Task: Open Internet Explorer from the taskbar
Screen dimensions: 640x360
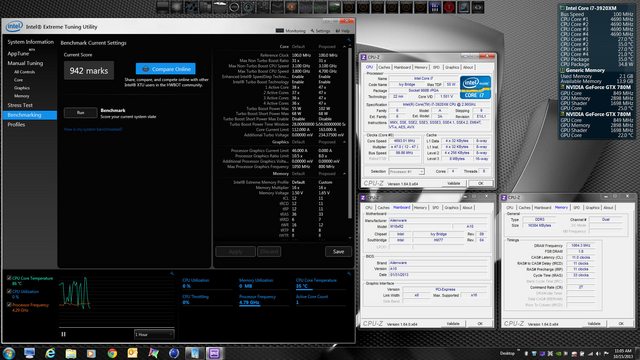Action: 50,353
